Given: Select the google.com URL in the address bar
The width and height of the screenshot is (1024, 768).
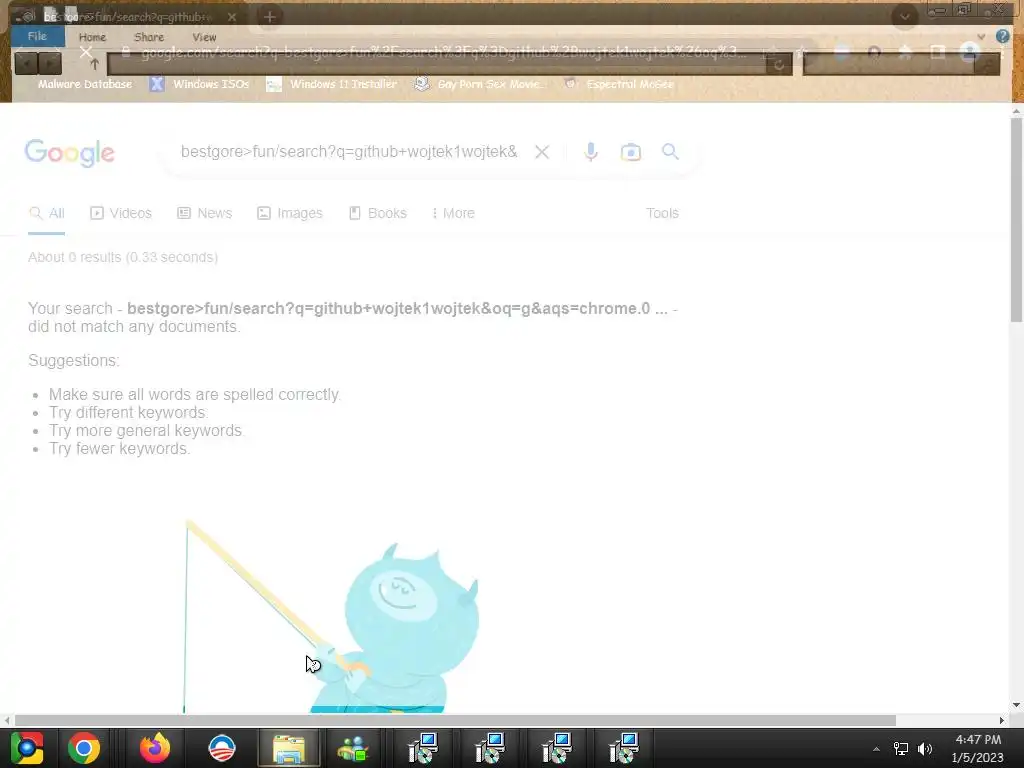Looking at the screenshot, I should [443, 53].
